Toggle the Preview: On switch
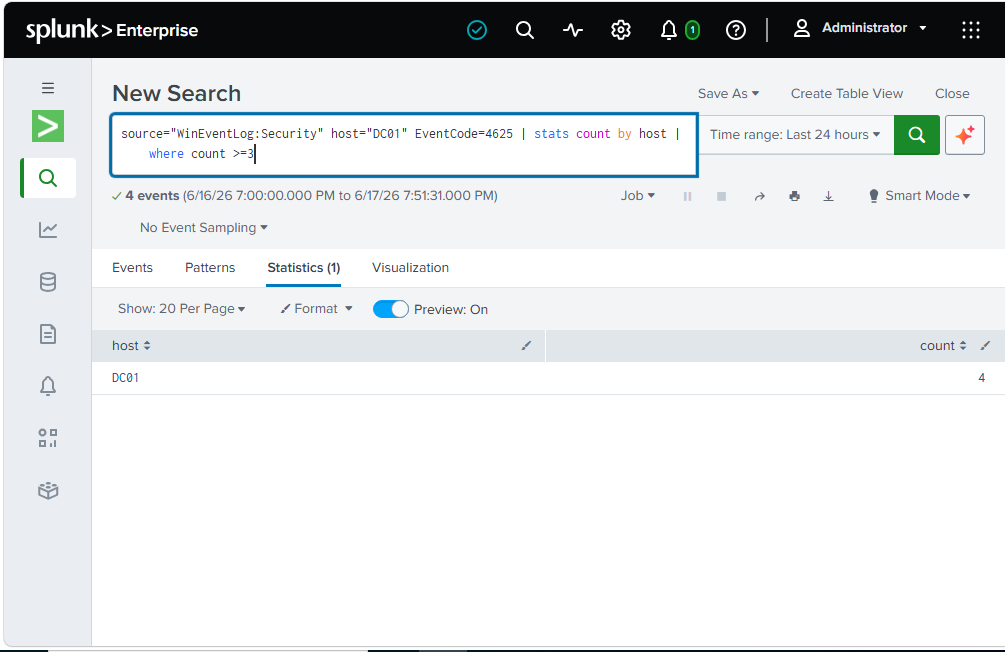The height and width of the screenshot is (652, 1005). tap(390, 309)
